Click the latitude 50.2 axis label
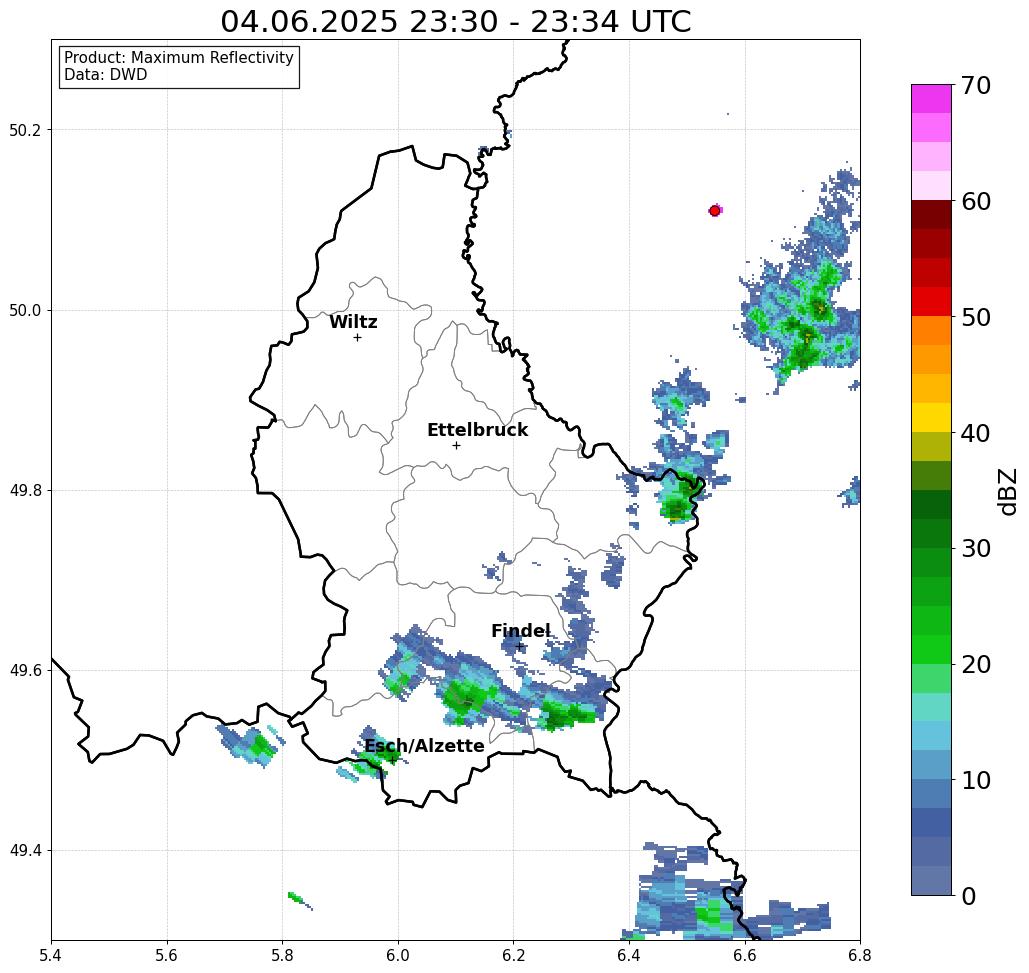Viewport: 1029px width, 973px height. click(25, 130)
